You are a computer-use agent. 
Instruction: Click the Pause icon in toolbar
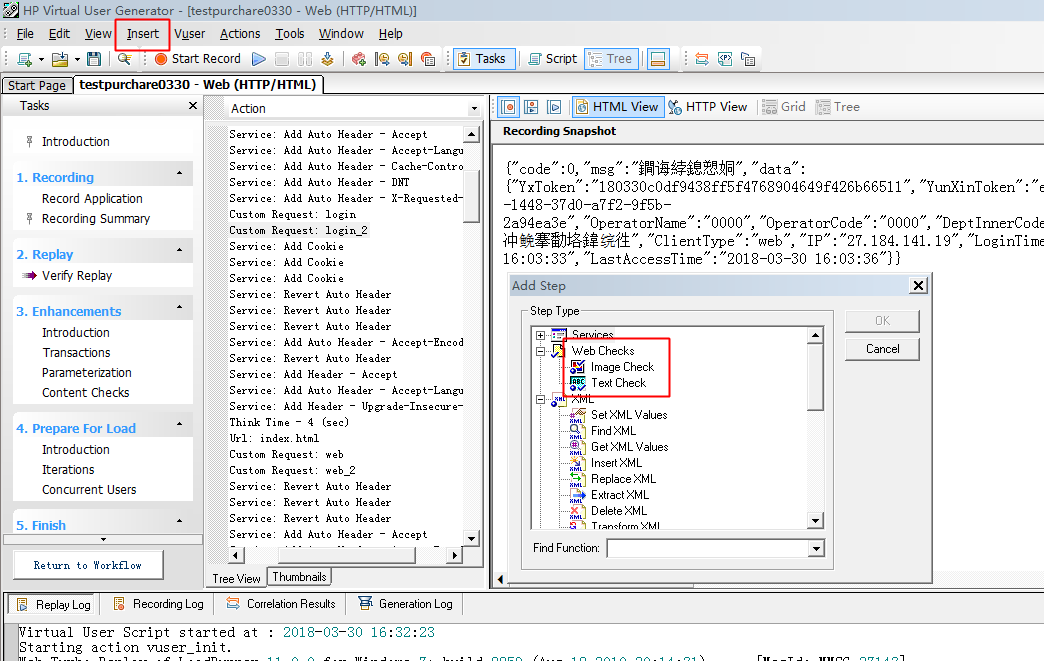pos(305,59)
